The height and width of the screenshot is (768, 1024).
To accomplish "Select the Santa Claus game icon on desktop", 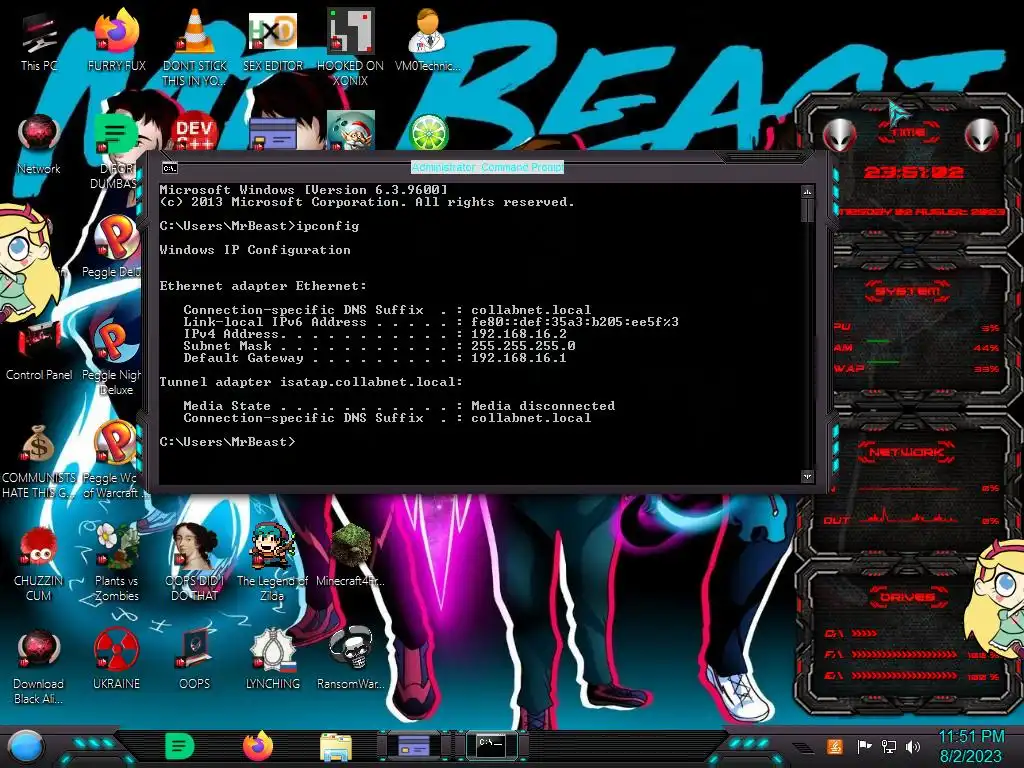I will click(x=351, y=131).
